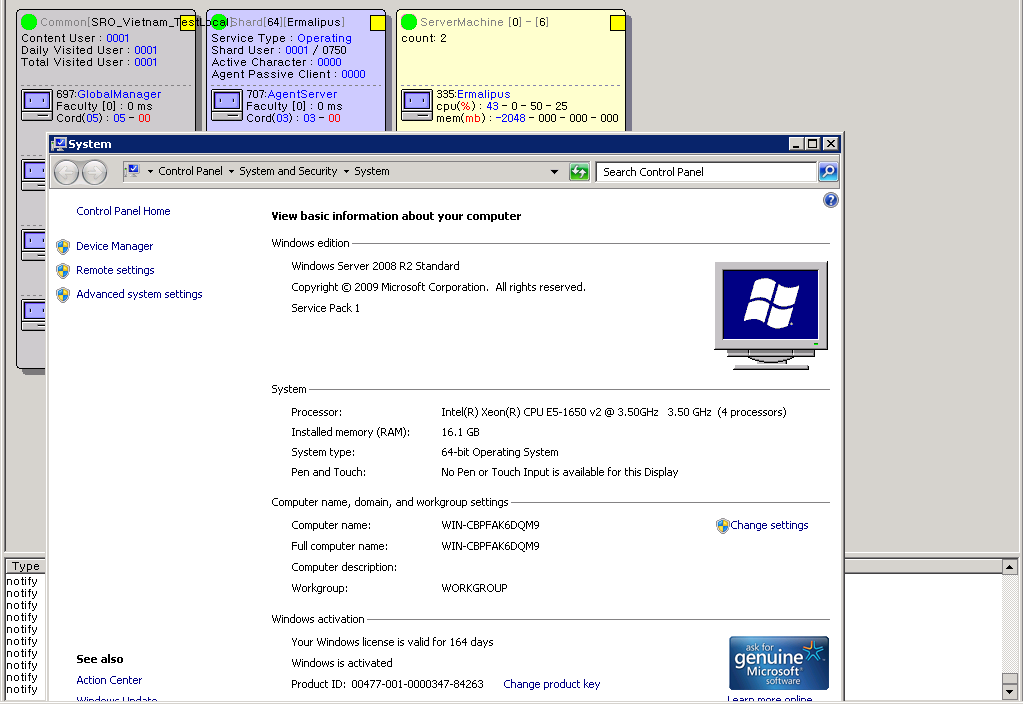Open Device Manager link

click(x=114, y=246)
